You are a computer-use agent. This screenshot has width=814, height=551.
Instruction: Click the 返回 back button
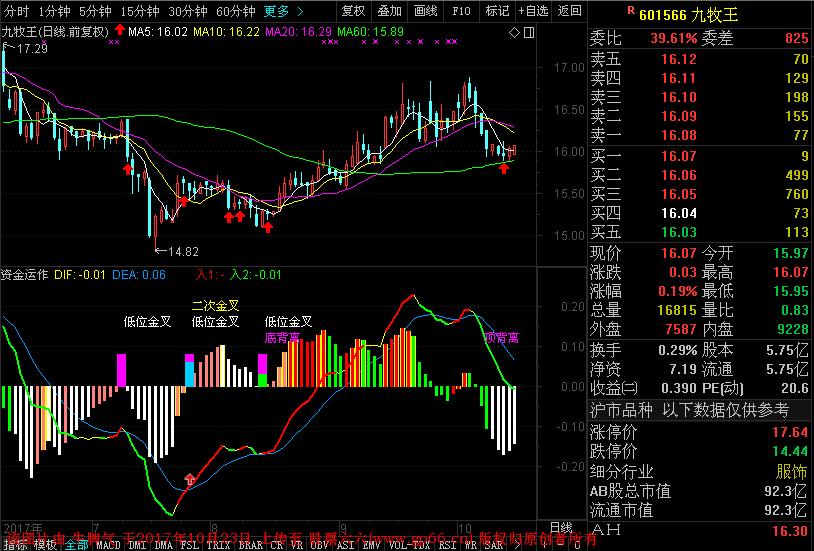569,11
